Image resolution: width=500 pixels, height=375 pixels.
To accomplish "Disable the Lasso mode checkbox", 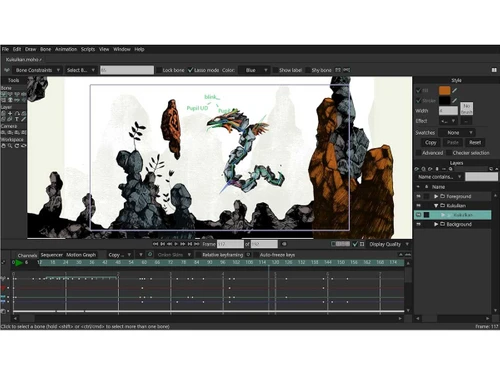I will click(x=190, y=70).
